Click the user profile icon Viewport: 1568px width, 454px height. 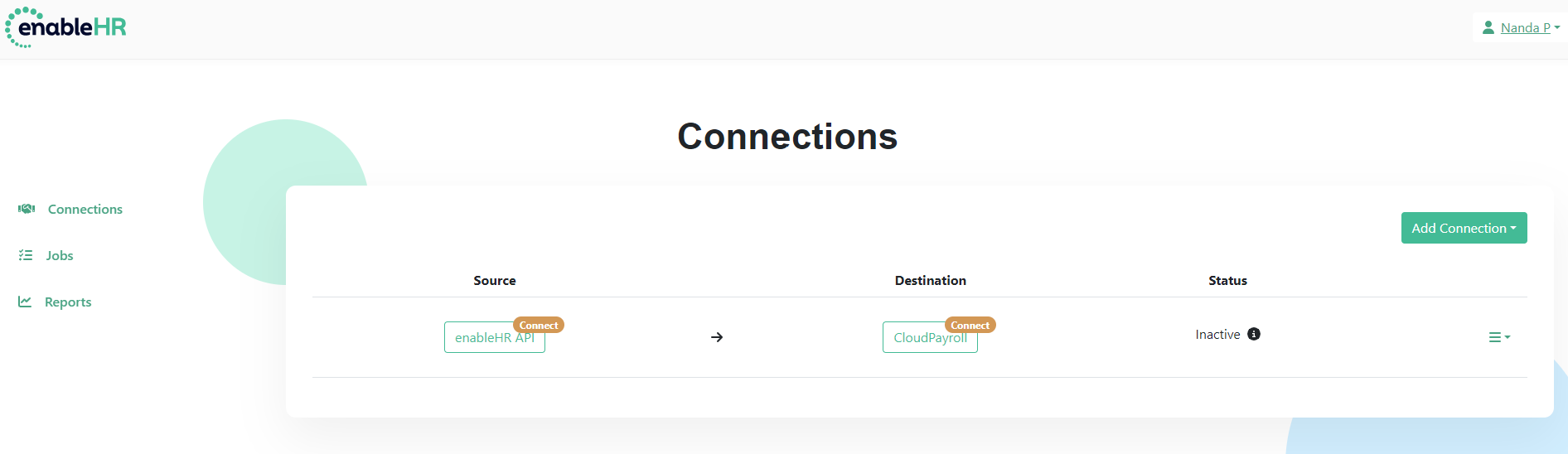point(1488,27)
